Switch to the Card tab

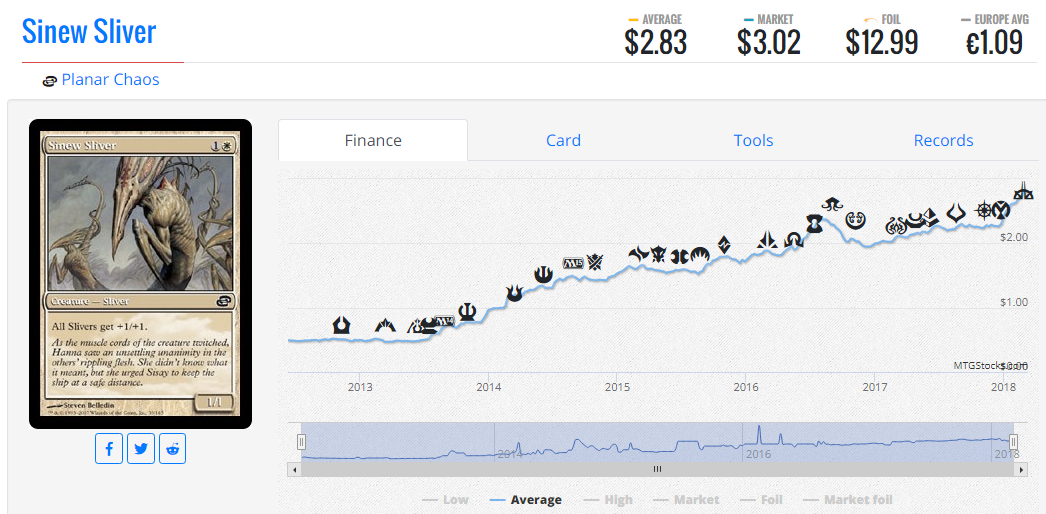point(563,141)
